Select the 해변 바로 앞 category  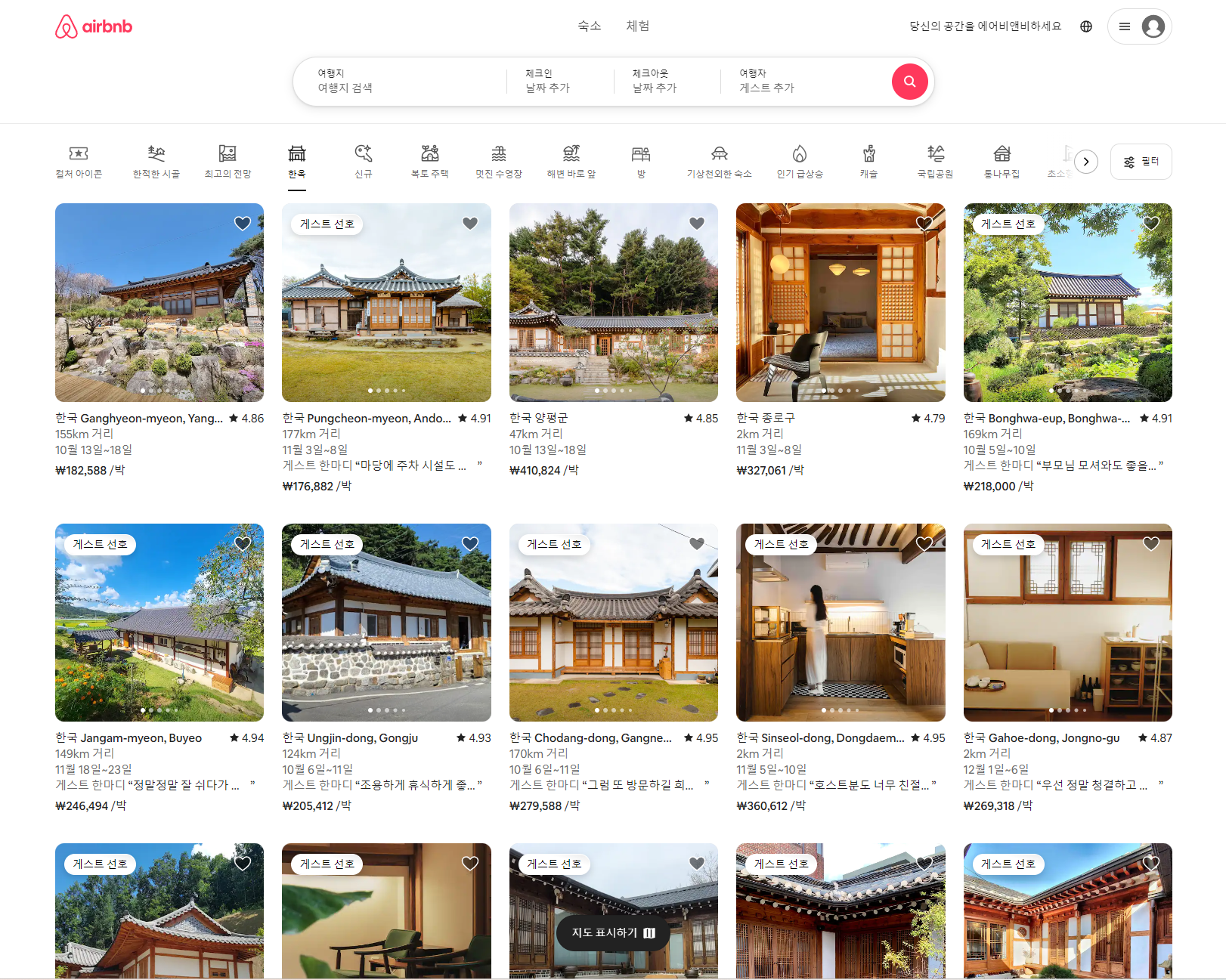pos(571,162)
